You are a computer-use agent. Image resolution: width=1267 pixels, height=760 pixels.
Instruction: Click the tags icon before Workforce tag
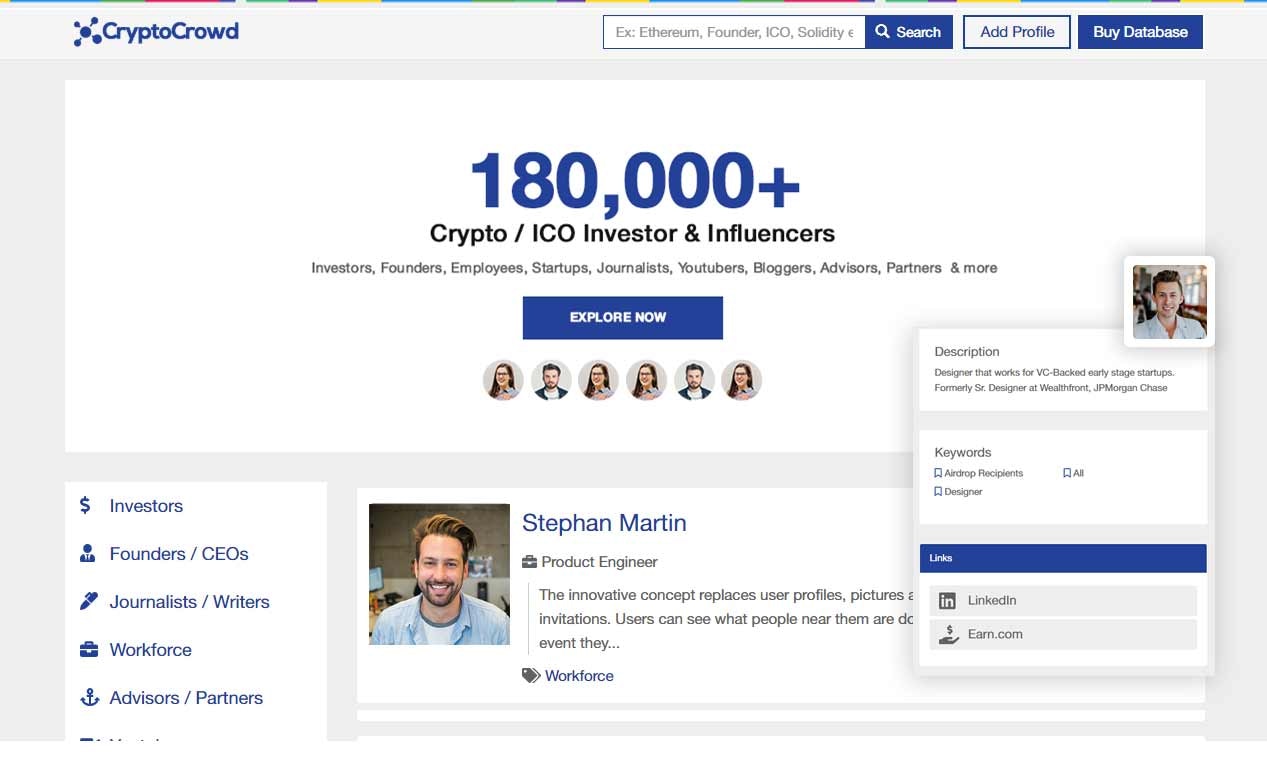point(531,676)
